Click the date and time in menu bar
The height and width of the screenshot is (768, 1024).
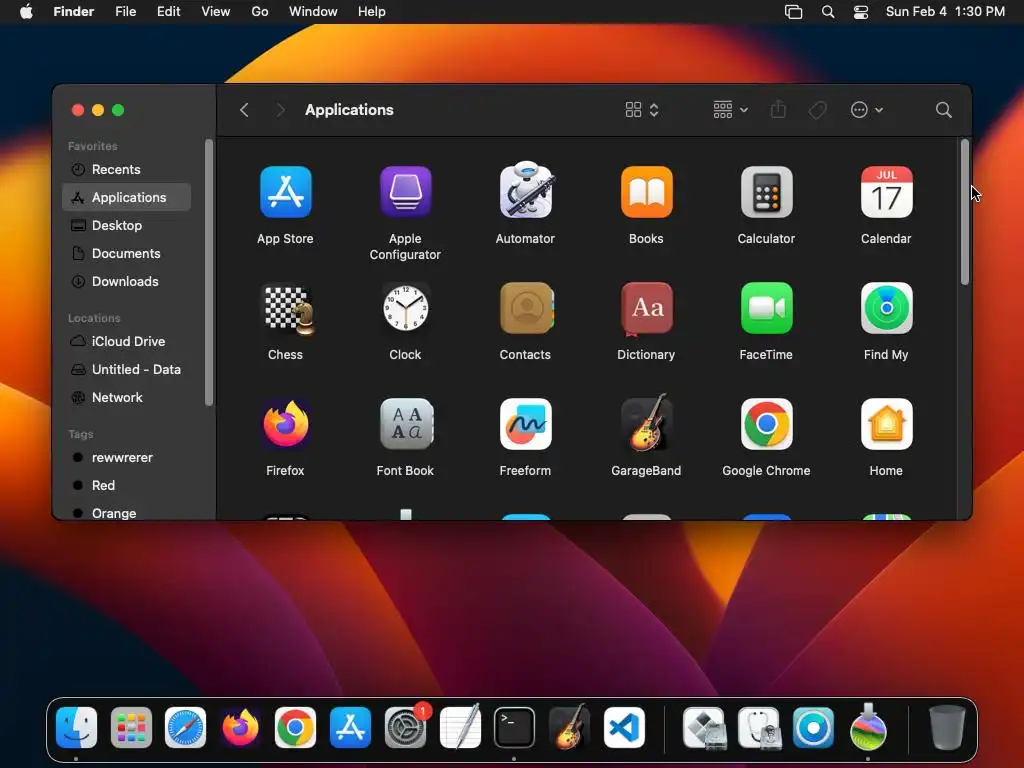945,12
